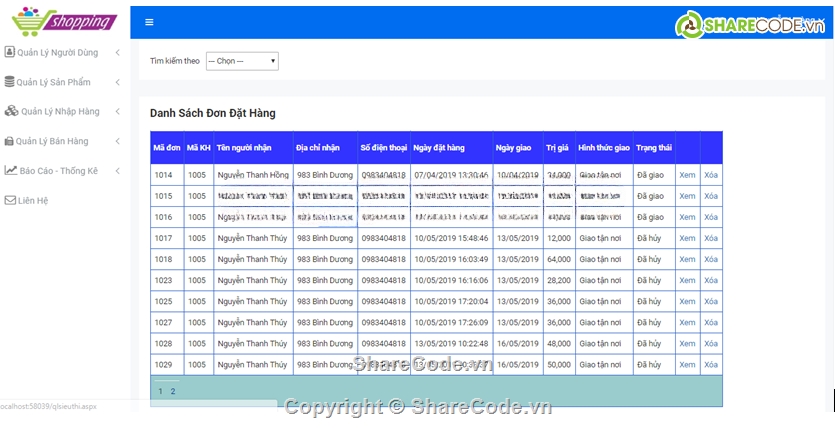Open Quản Lý Bán Hàng menu

pos(52,141)
